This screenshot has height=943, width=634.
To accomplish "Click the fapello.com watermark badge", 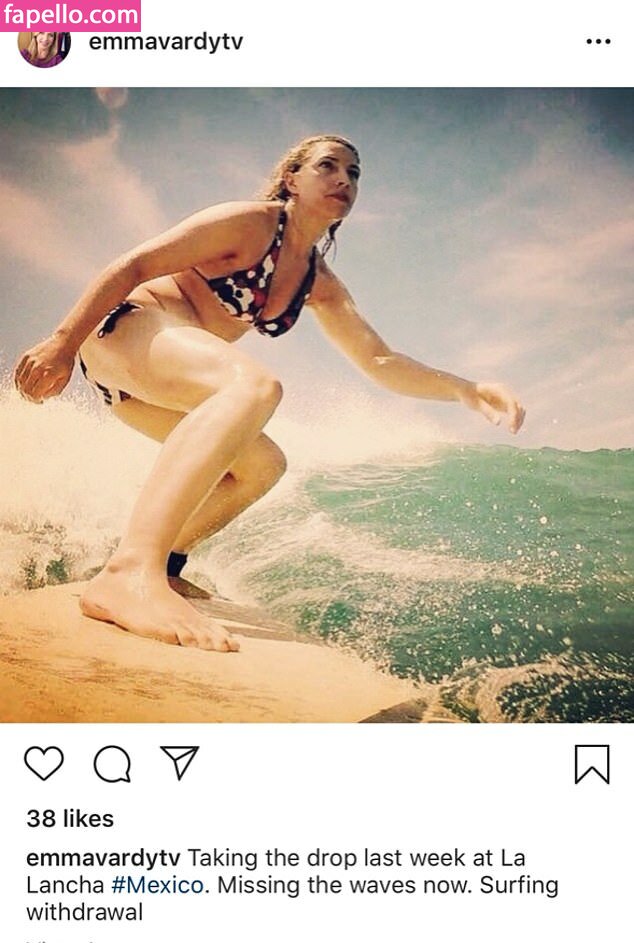I will (70, 16).
